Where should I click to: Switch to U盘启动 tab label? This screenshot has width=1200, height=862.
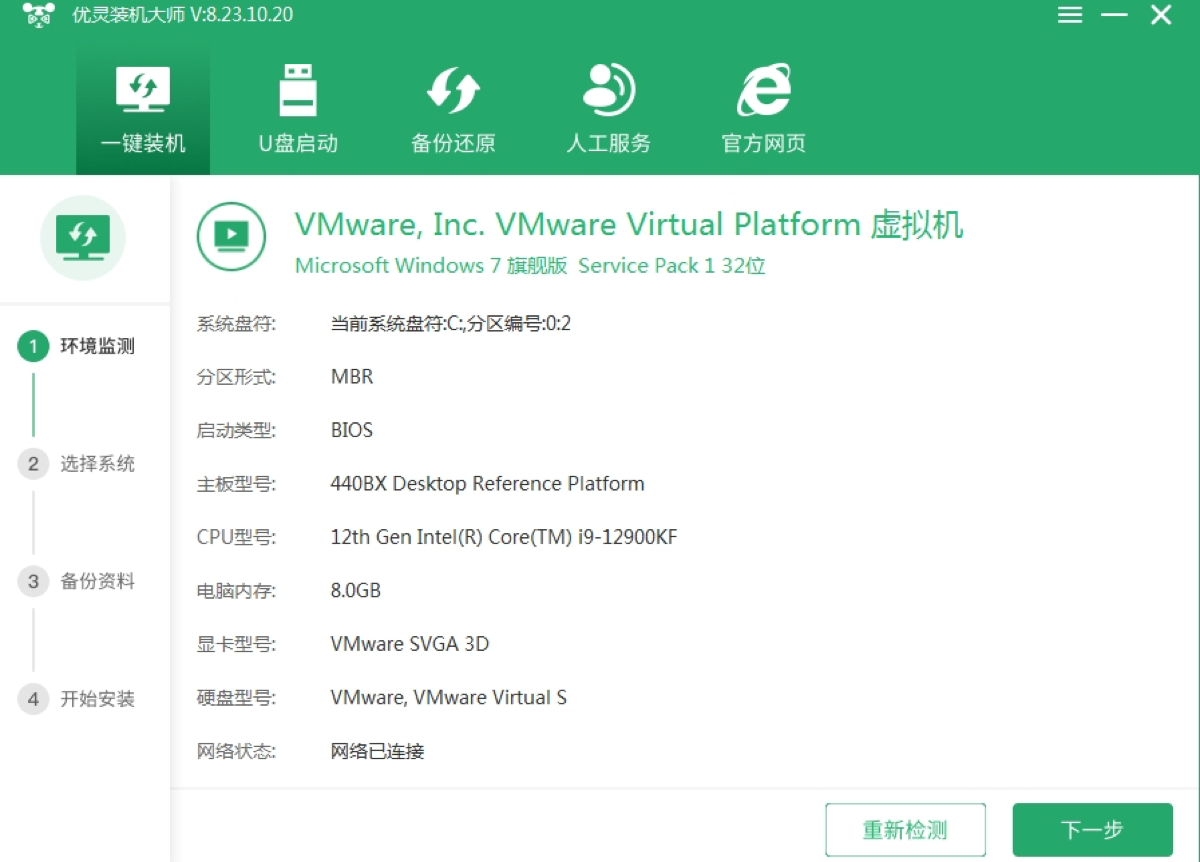[298, 143]
